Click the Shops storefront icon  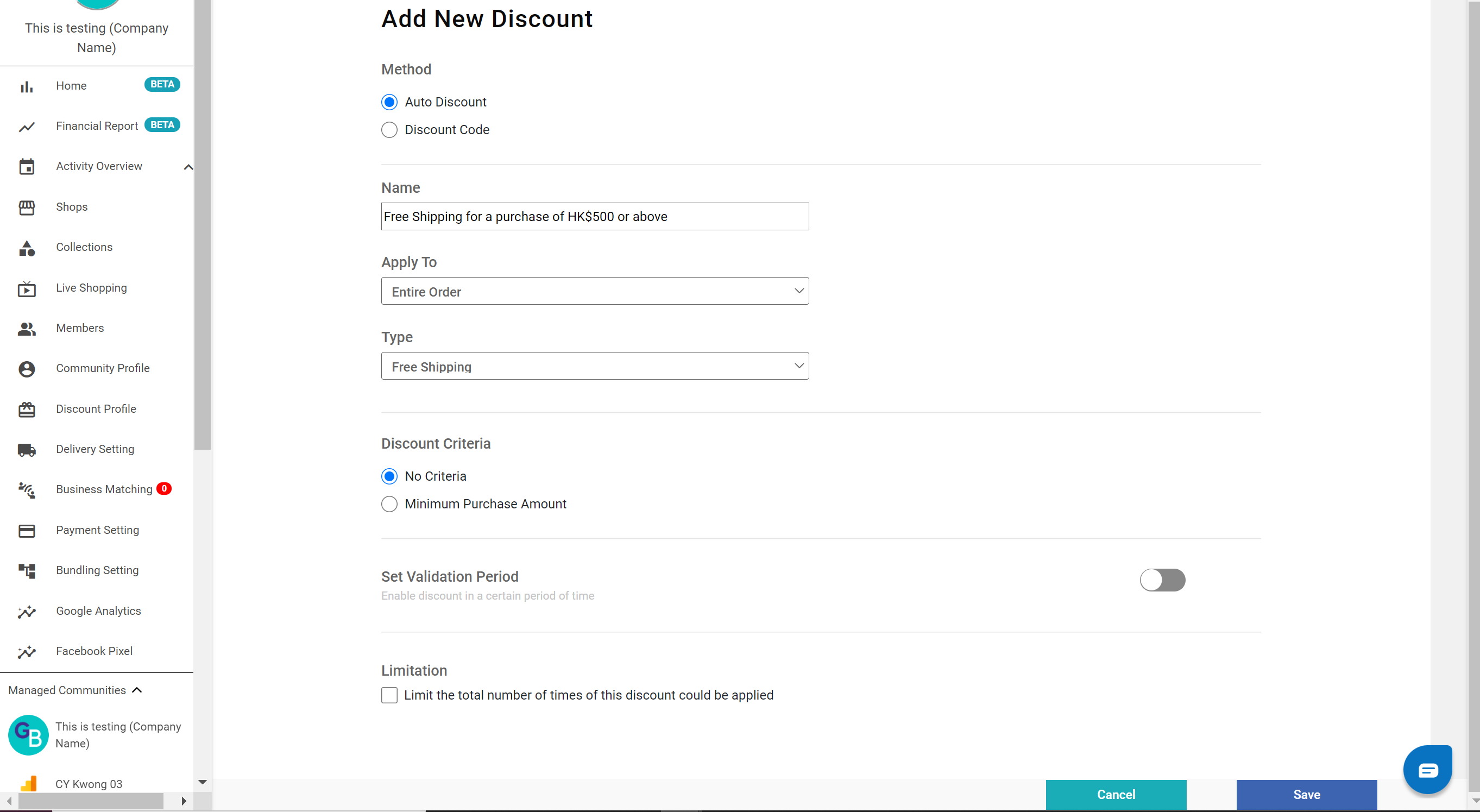pos(27,207)
